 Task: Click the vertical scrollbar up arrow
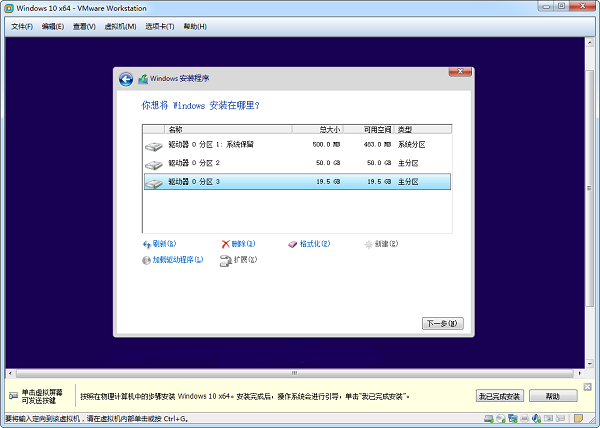tap(590, 42)
